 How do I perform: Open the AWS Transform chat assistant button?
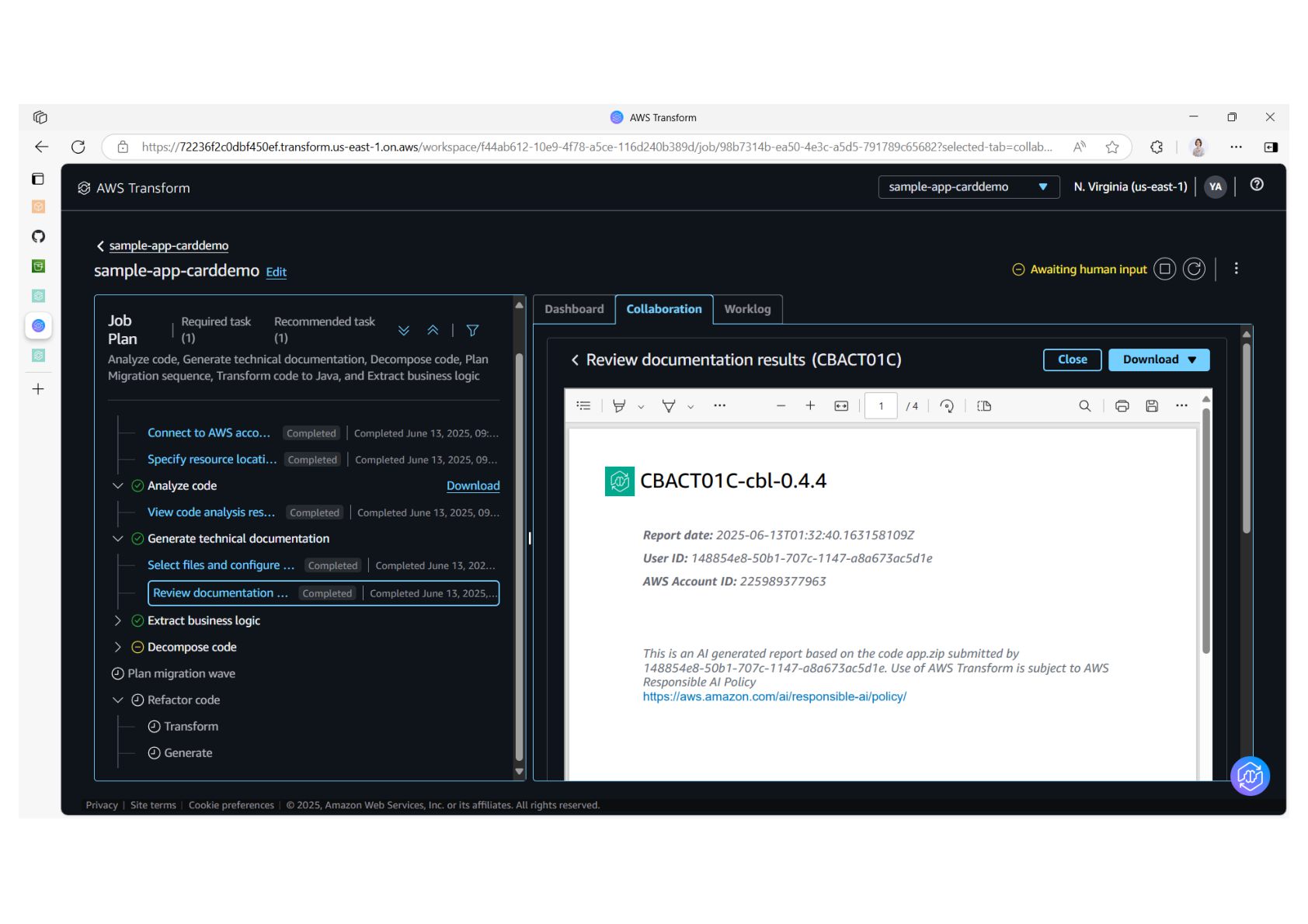click(x=1250, y=776)
